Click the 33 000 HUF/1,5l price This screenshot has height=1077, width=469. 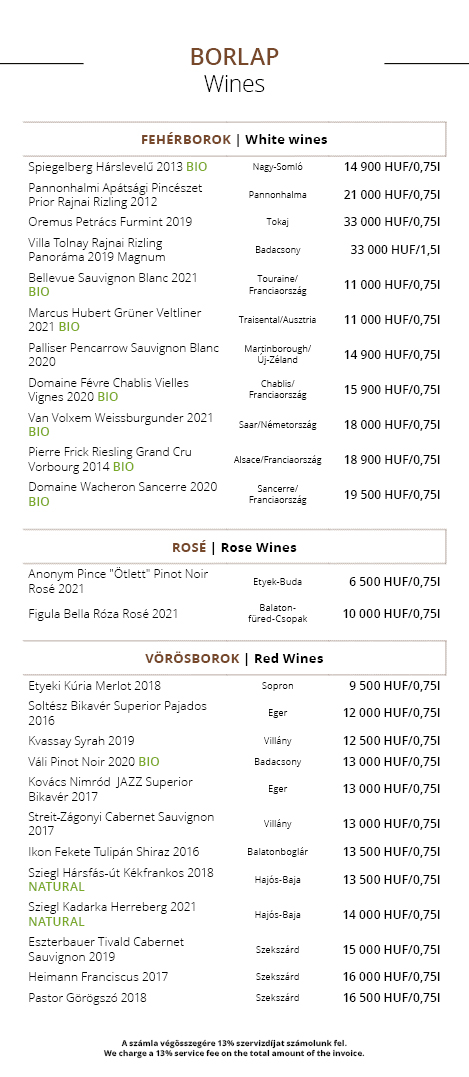click(395, 250)
